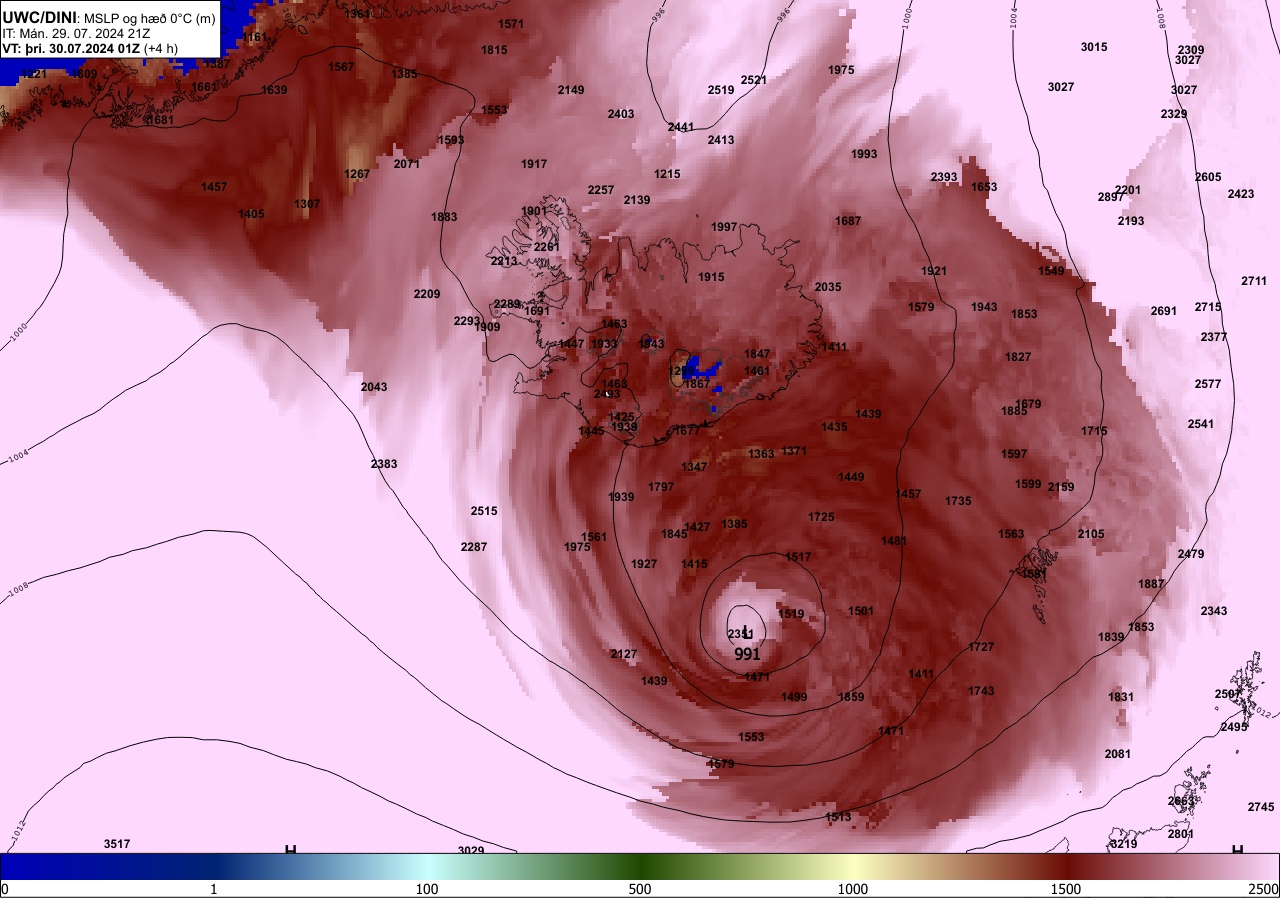The image size is (1280, 898).
Task: Click the height value 1725
Action: click(x=821, y=517)
